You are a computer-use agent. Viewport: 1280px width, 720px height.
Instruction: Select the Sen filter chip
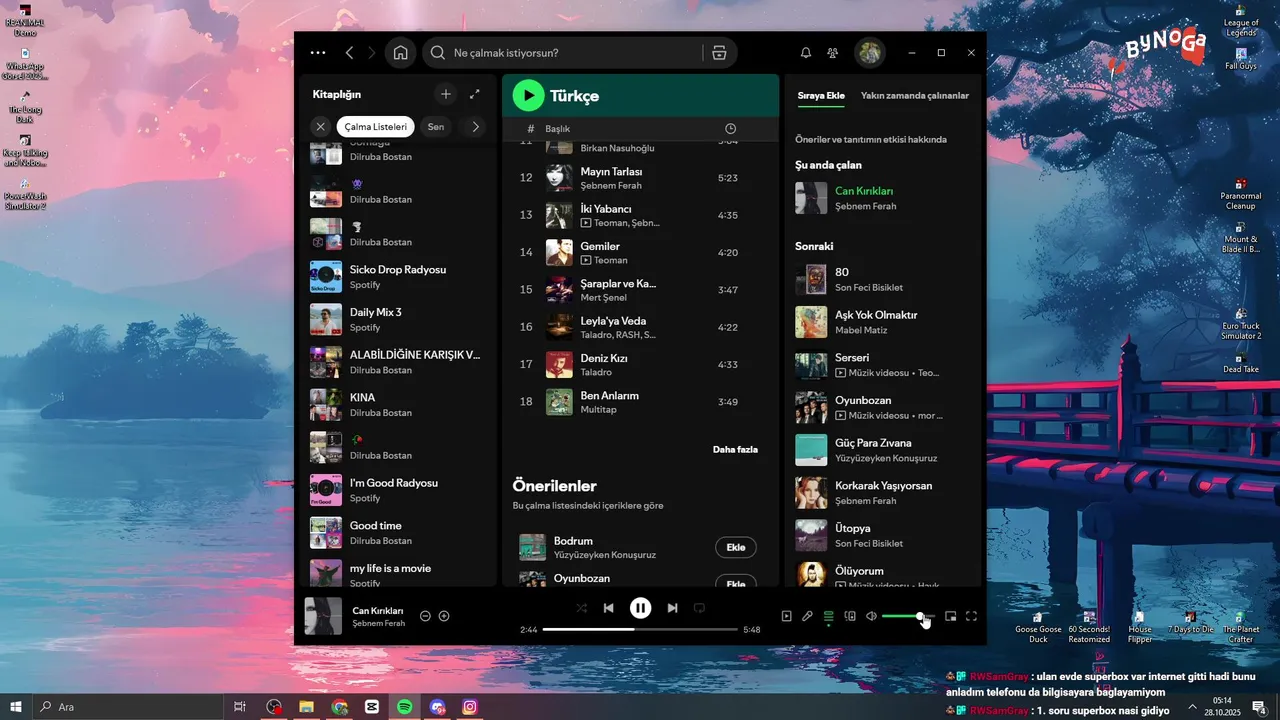tap(436, 127)
